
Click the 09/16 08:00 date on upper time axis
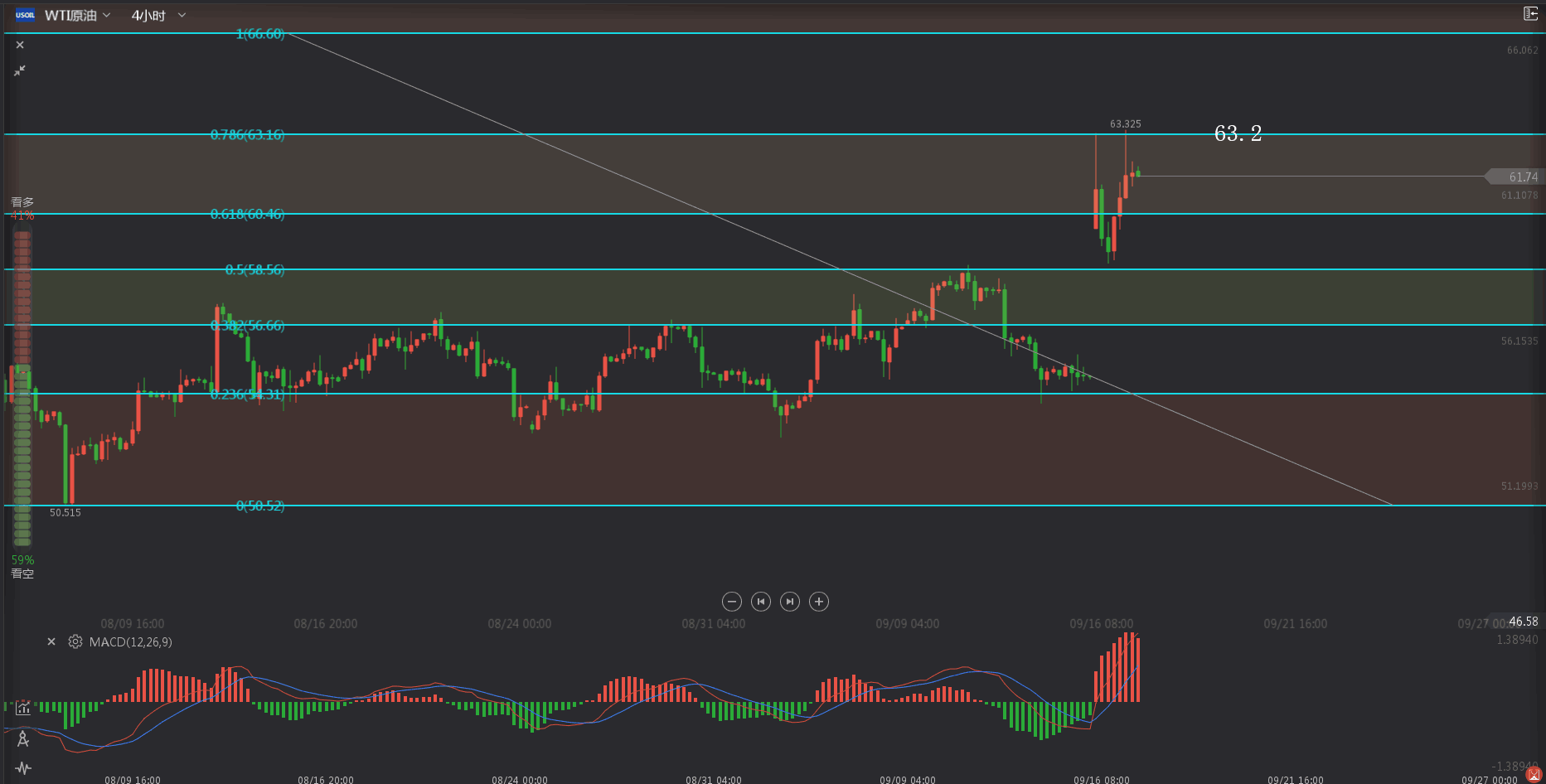(1102, 623)
